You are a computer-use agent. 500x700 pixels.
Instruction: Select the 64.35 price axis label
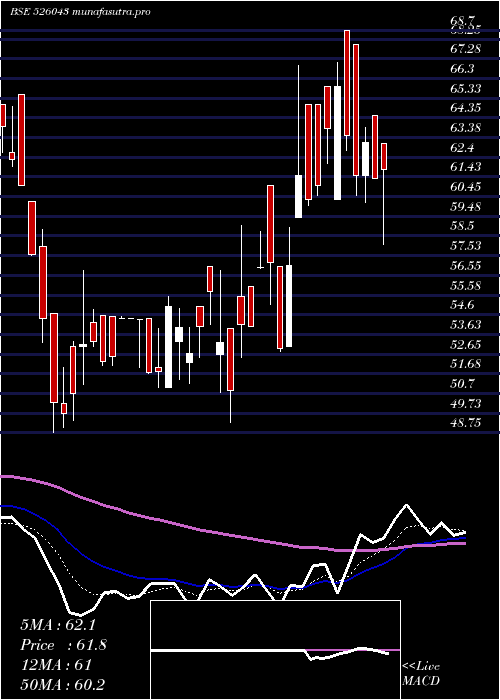466,108
